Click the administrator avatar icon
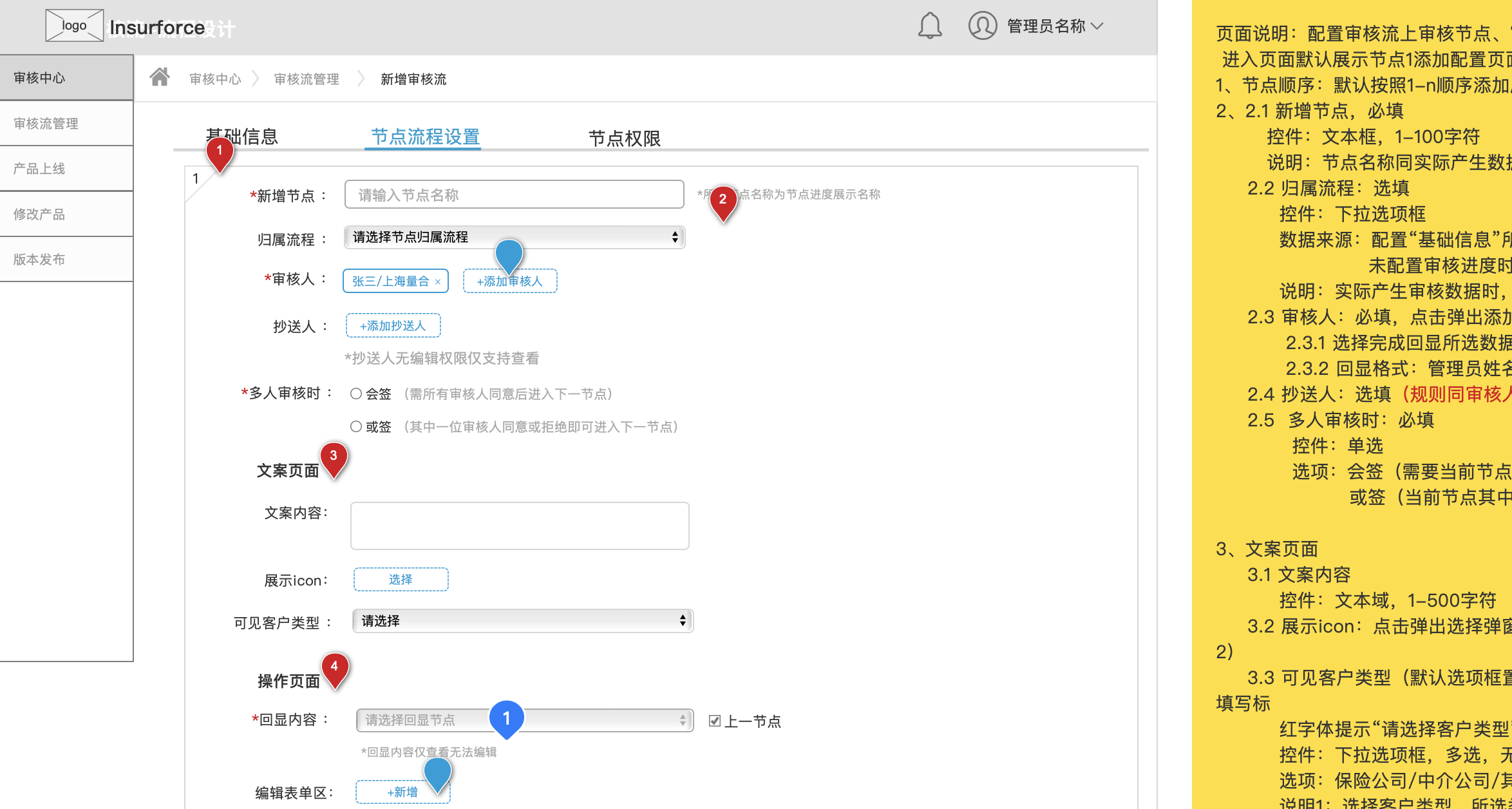The height and width of the screenshot is (809, 1512). click(x=983, y=26)
